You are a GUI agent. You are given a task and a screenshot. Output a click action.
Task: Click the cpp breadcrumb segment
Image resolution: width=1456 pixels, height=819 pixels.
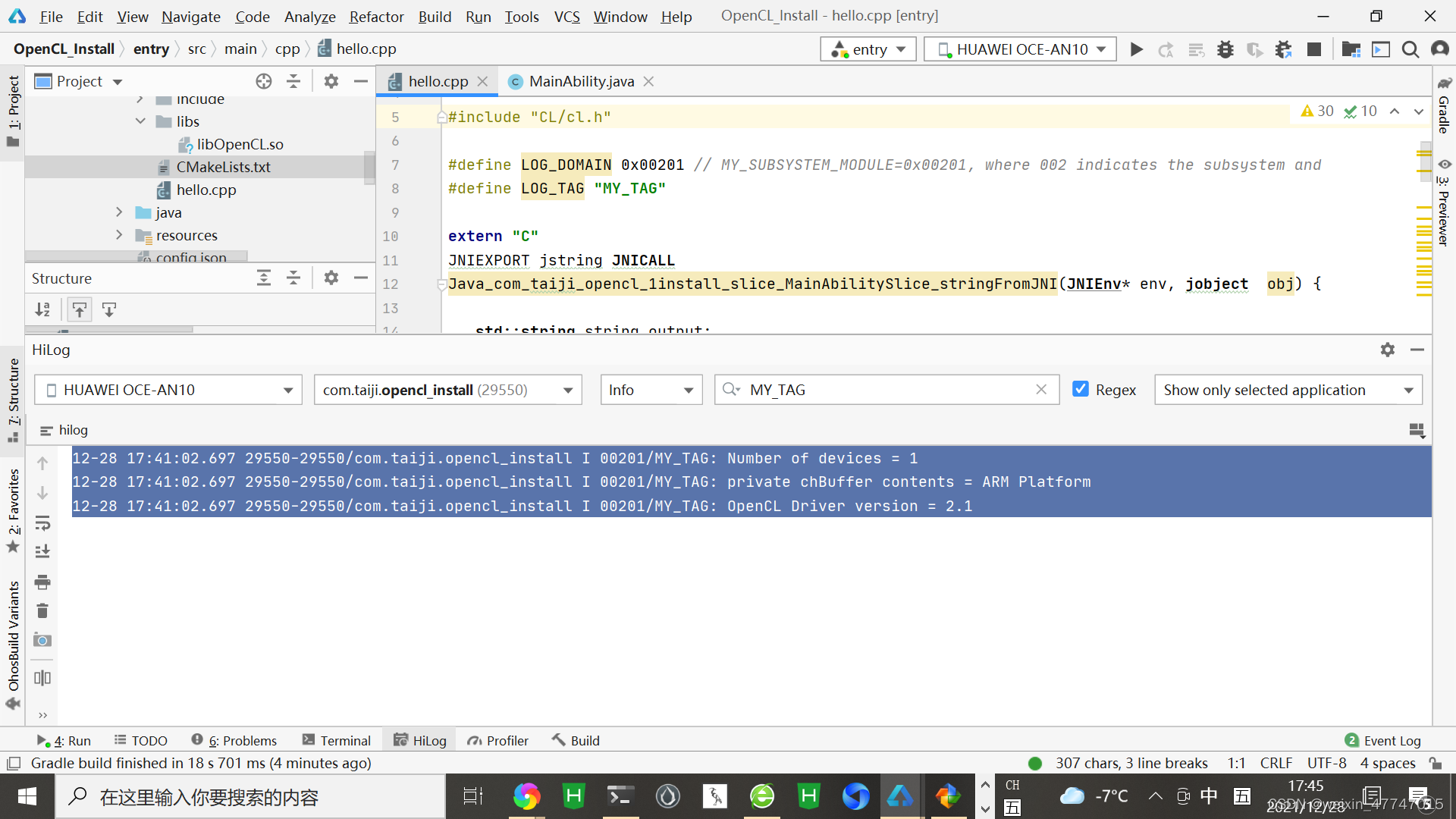coord(287,49)
